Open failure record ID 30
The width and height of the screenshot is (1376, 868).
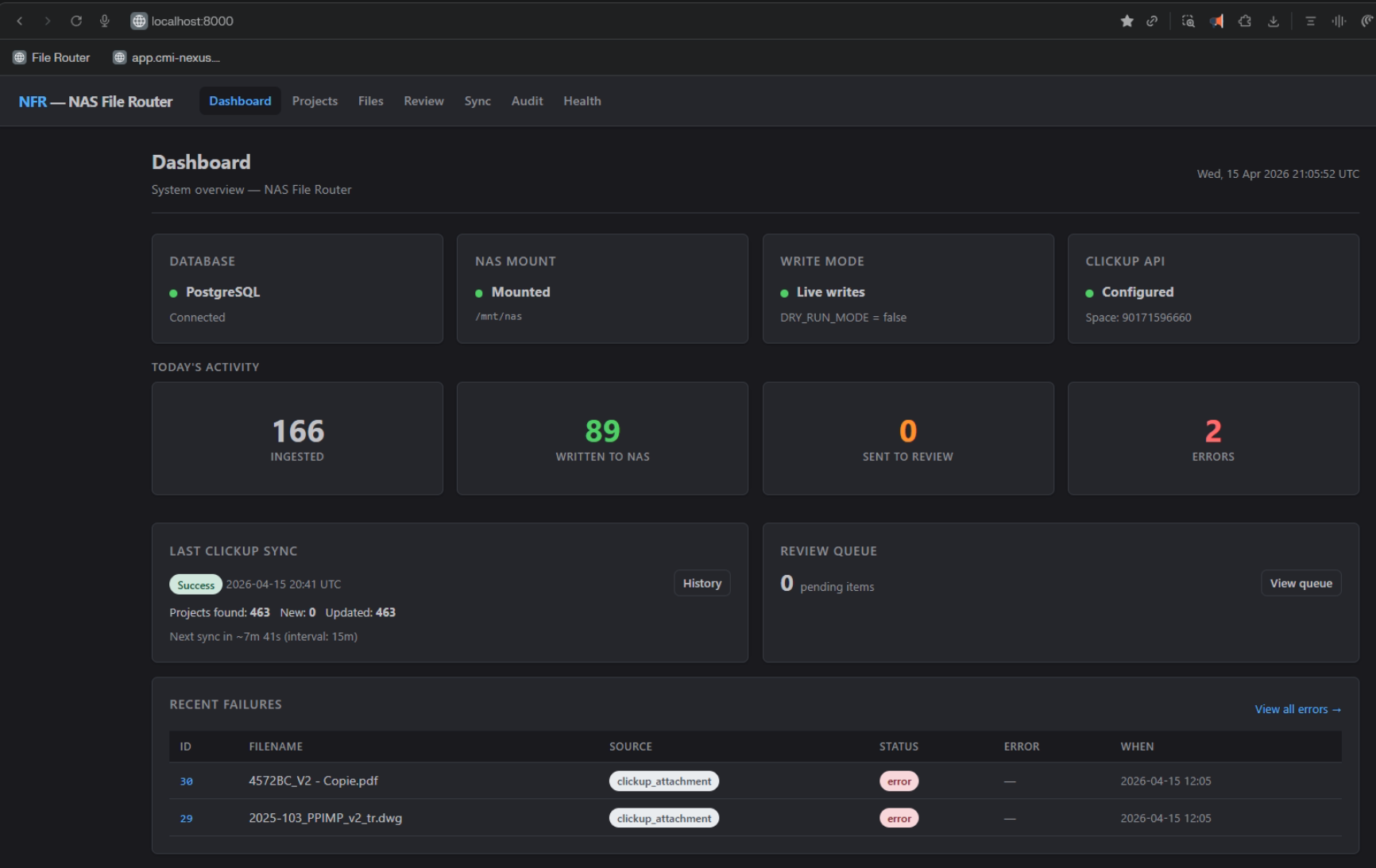pos(187,781)
